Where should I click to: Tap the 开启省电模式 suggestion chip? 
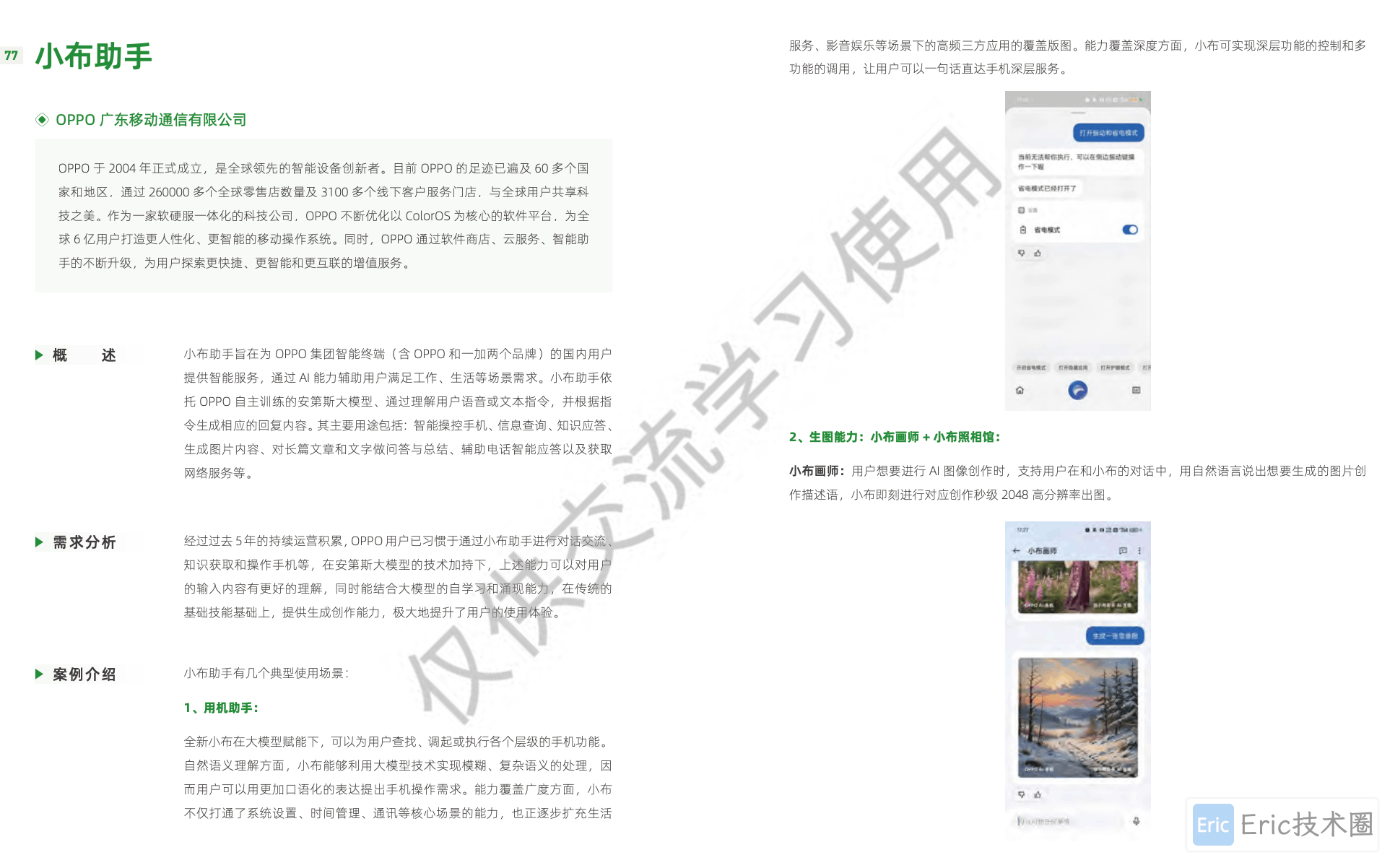click(x=1031, y=368)
